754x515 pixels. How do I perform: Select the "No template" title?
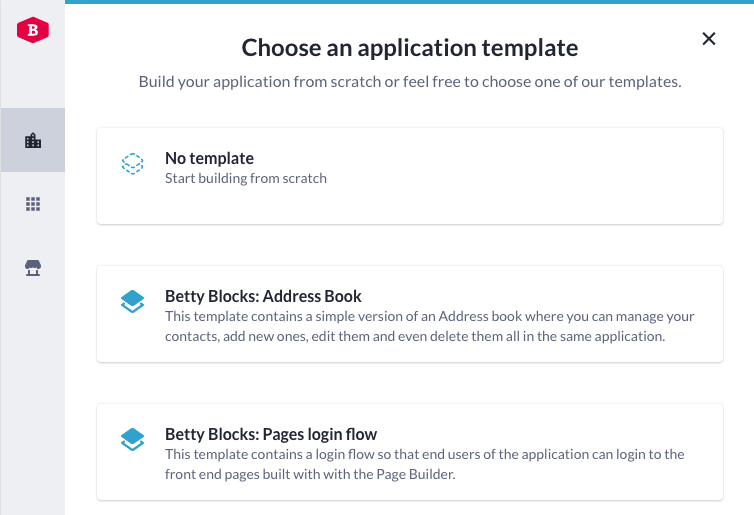[209, 158]
